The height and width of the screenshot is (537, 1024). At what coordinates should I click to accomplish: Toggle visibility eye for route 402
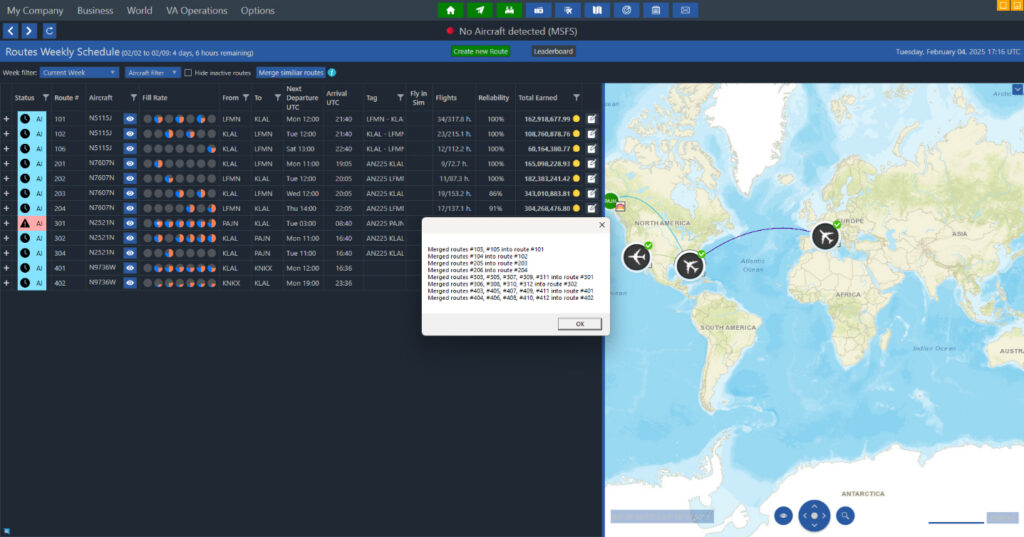click(x=130, y=284)
